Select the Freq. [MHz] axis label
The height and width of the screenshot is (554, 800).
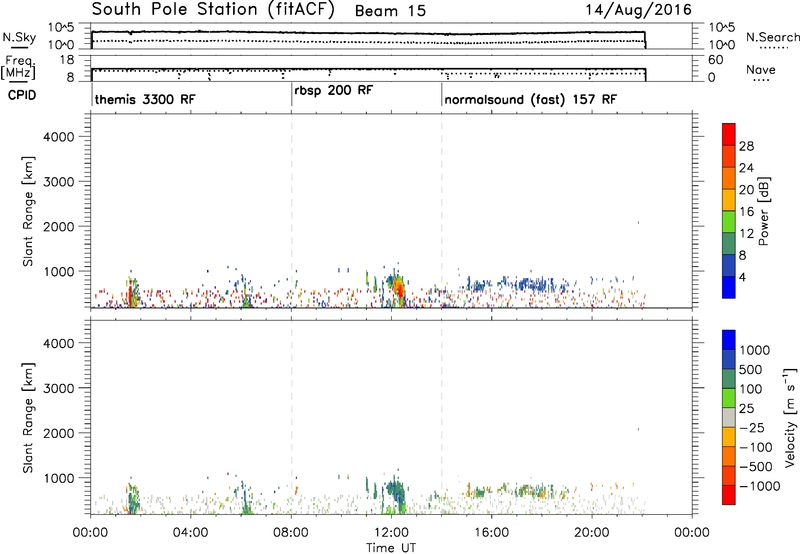pos(19,67)
